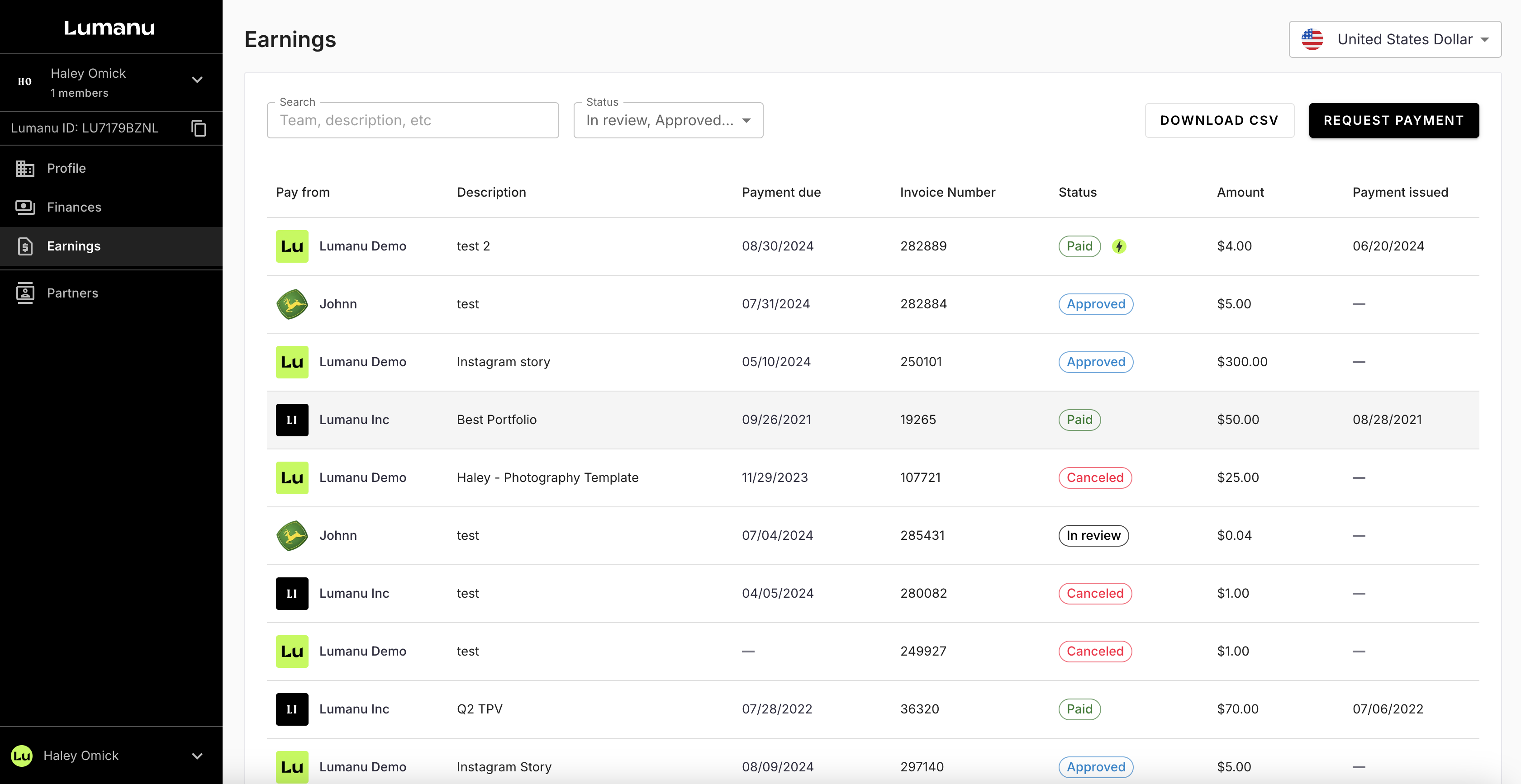1521x784 pixels.
Task: Copy the Lumanu ID with copy icon
Action: (x=199, y=128)
